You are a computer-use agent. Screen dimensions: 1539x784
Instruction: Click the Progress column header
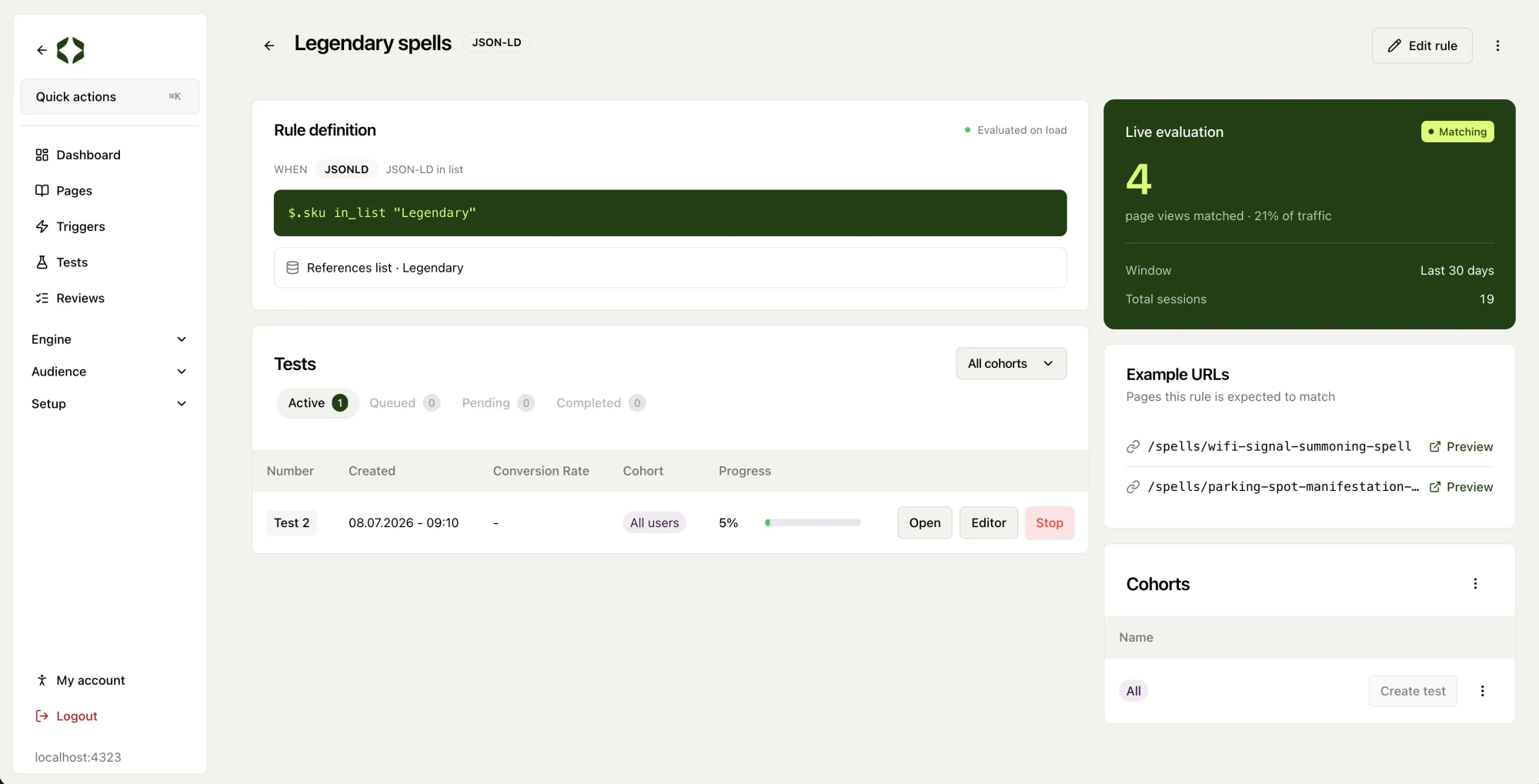click(745, 471)
